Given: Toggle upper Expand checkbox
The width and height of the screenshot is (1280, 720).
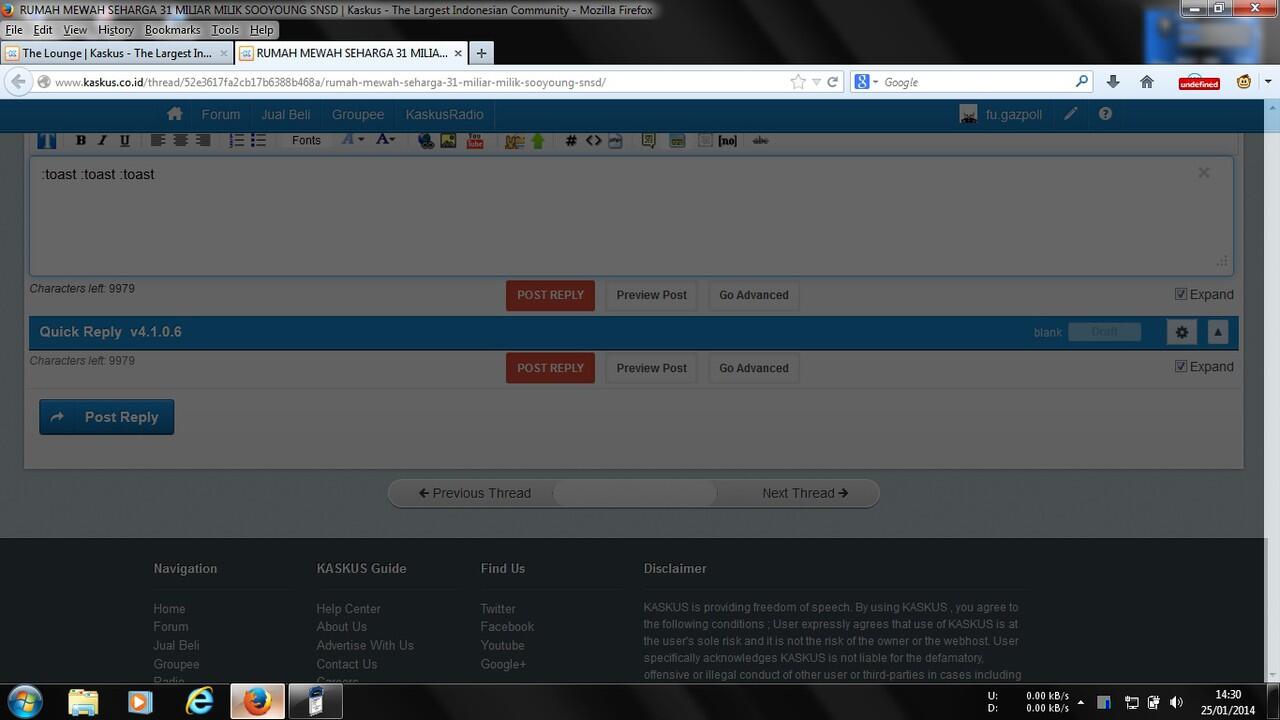Looking at the screenshot, I should click(1181, 294).
